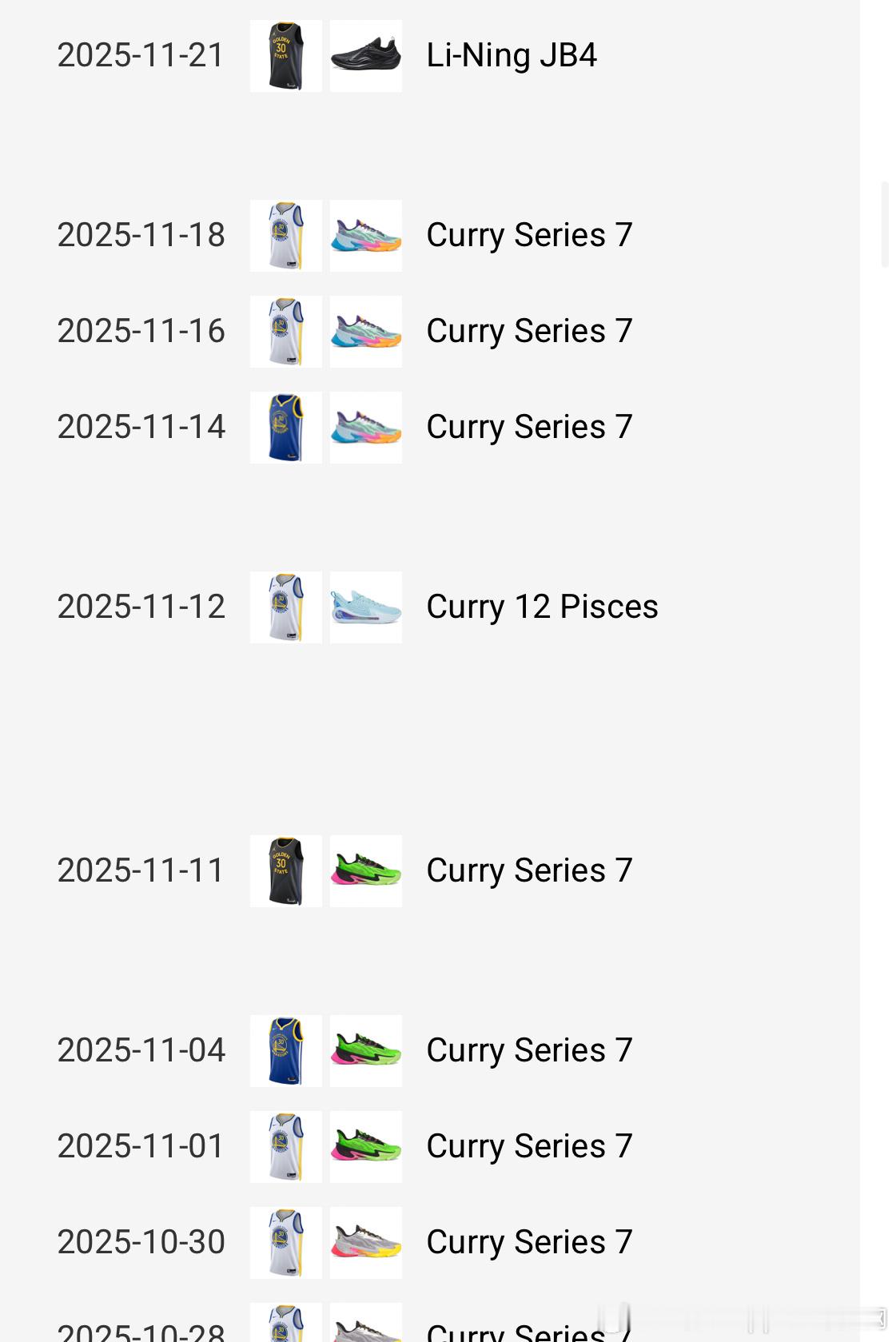Open the Curry Series 7 link for 2025-11-16
The height and width of the screenshot is (1342, 896).
(529, 331)
